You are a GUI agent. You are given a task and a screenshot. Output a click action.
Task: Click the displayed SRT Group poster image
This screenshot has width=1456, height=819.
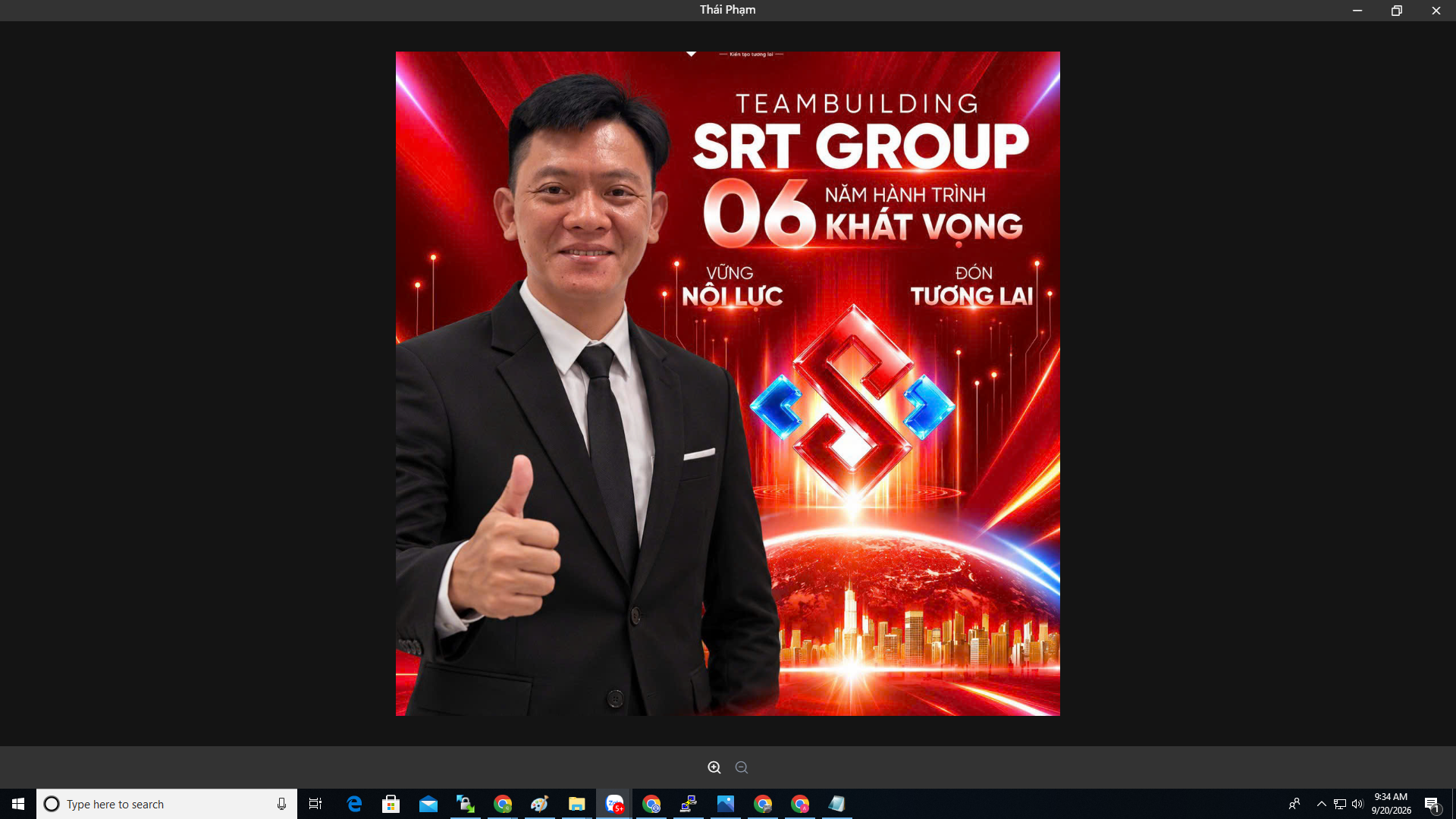pyautogui.click(x=728, y=384)
